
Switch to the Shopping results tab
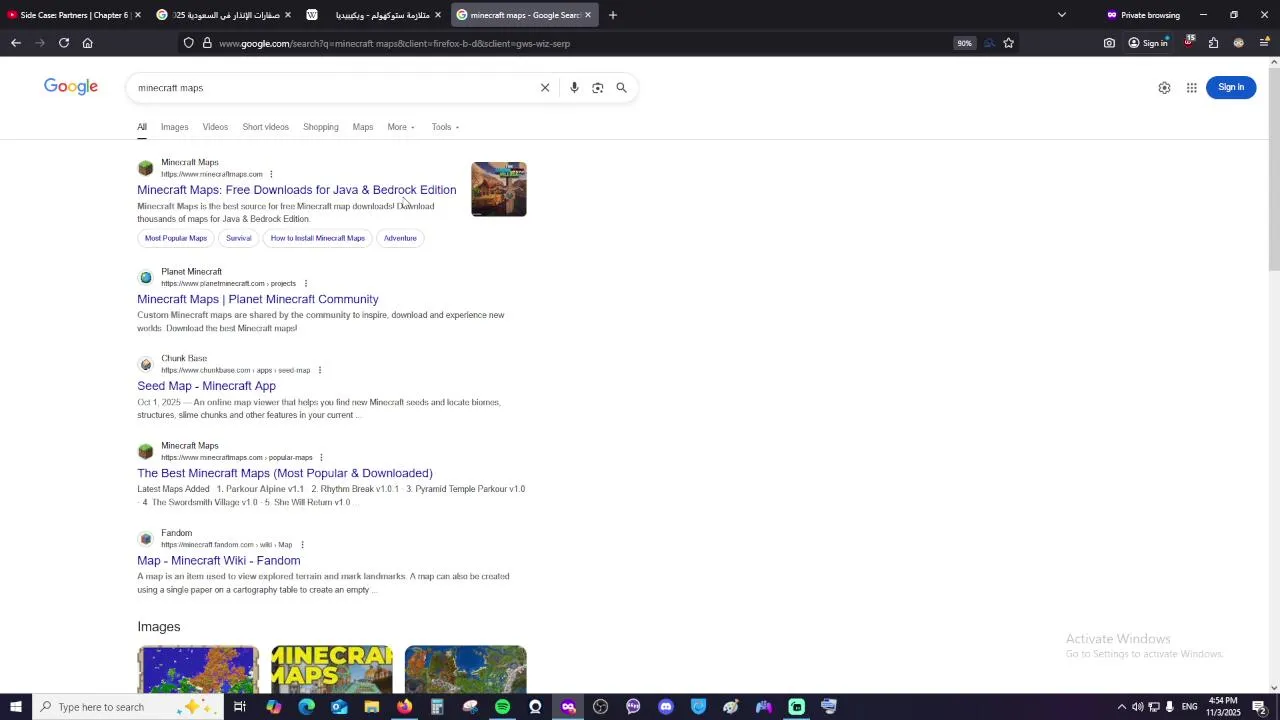(321, 127)
